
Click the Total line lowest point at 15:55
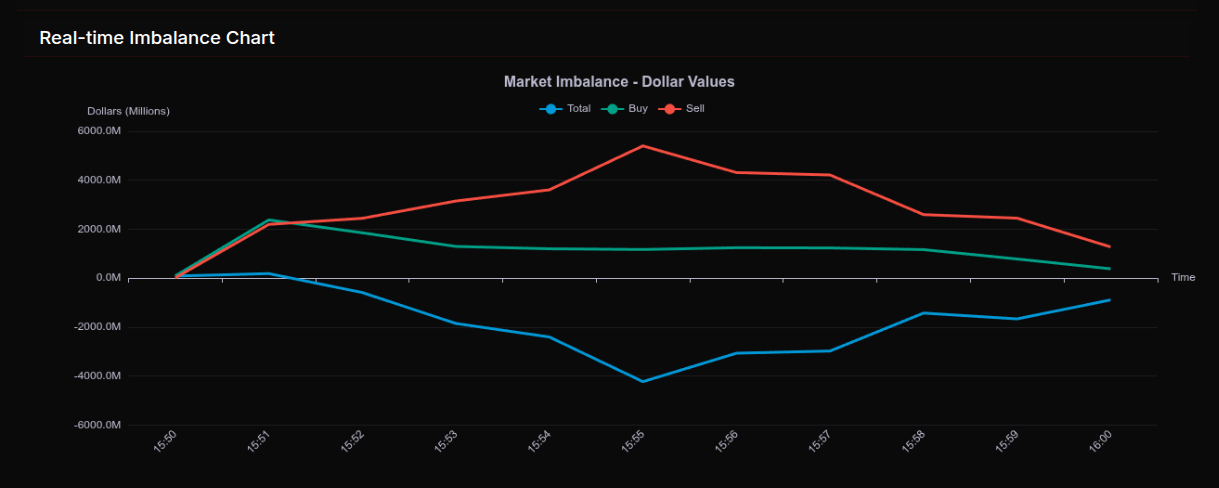click(x=643, y=381)
